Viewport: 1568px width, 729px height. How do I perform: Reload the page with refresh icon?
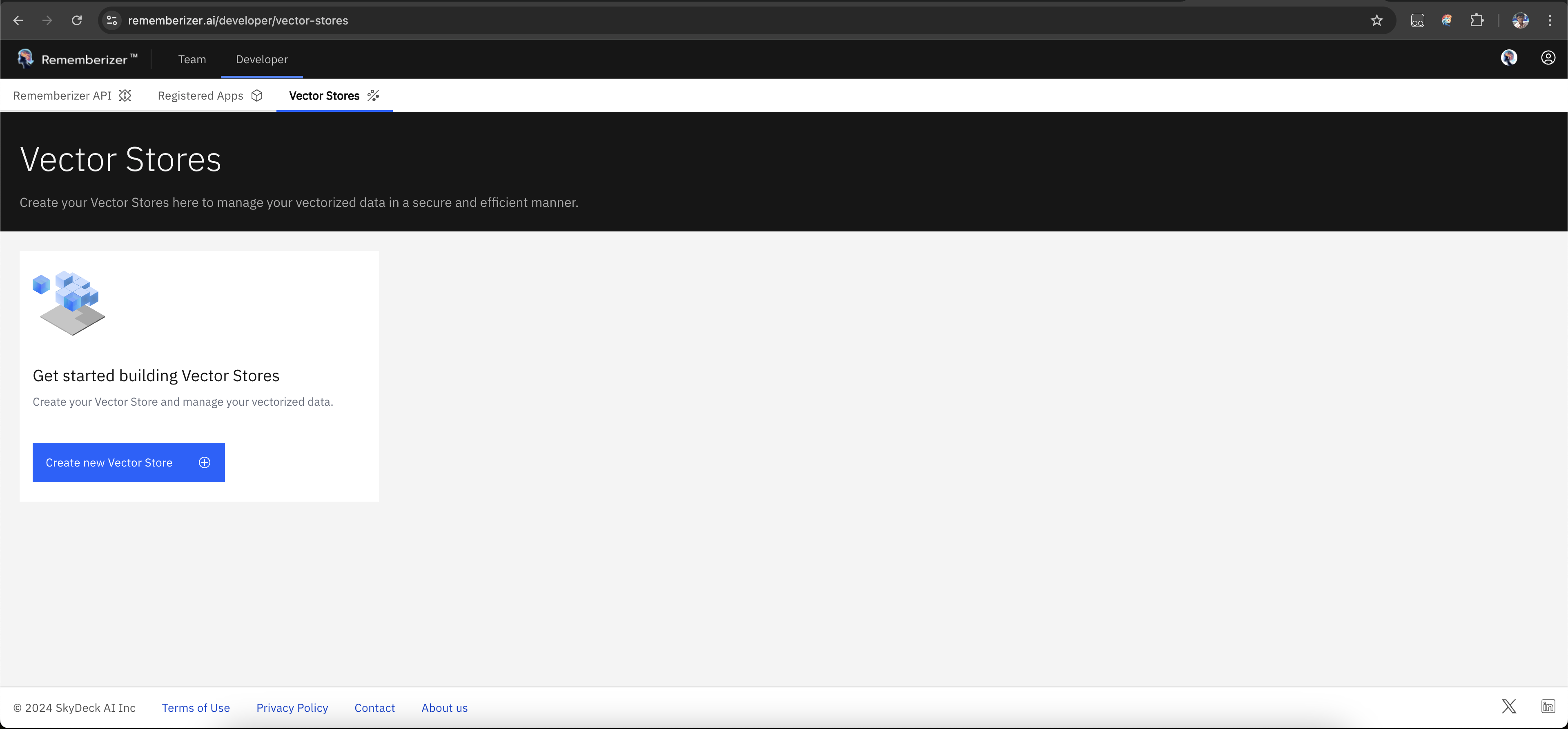77,21
